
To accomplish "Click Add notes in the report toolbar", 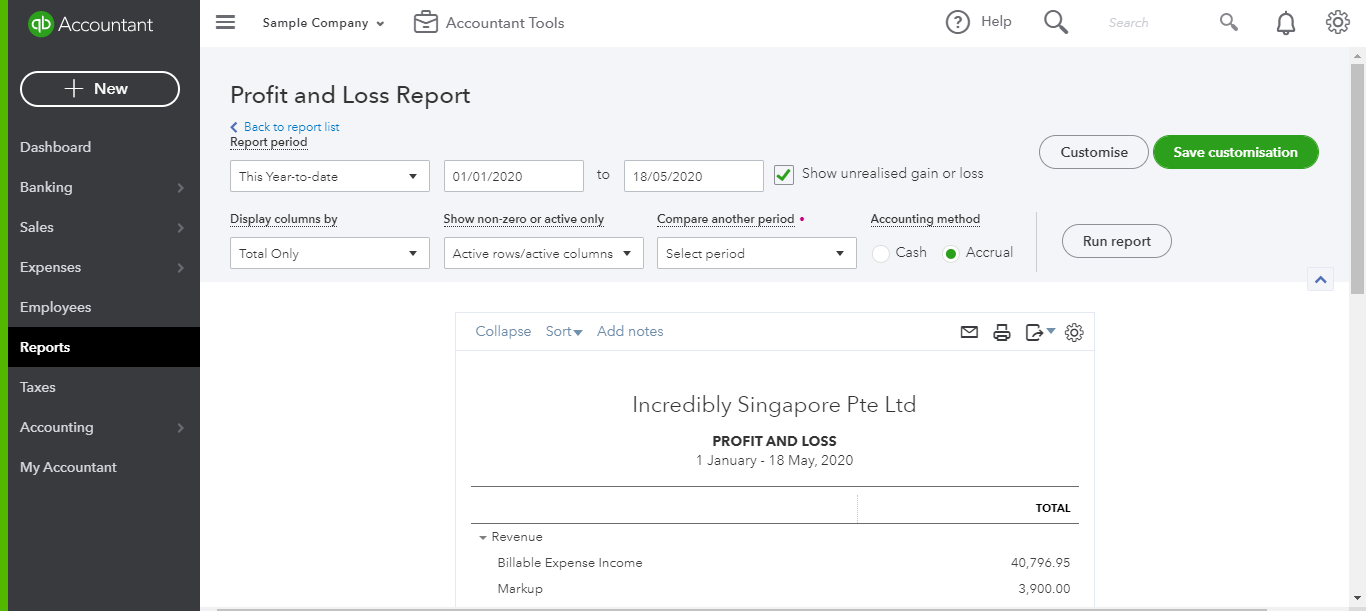I will click(x=630, y=331).
